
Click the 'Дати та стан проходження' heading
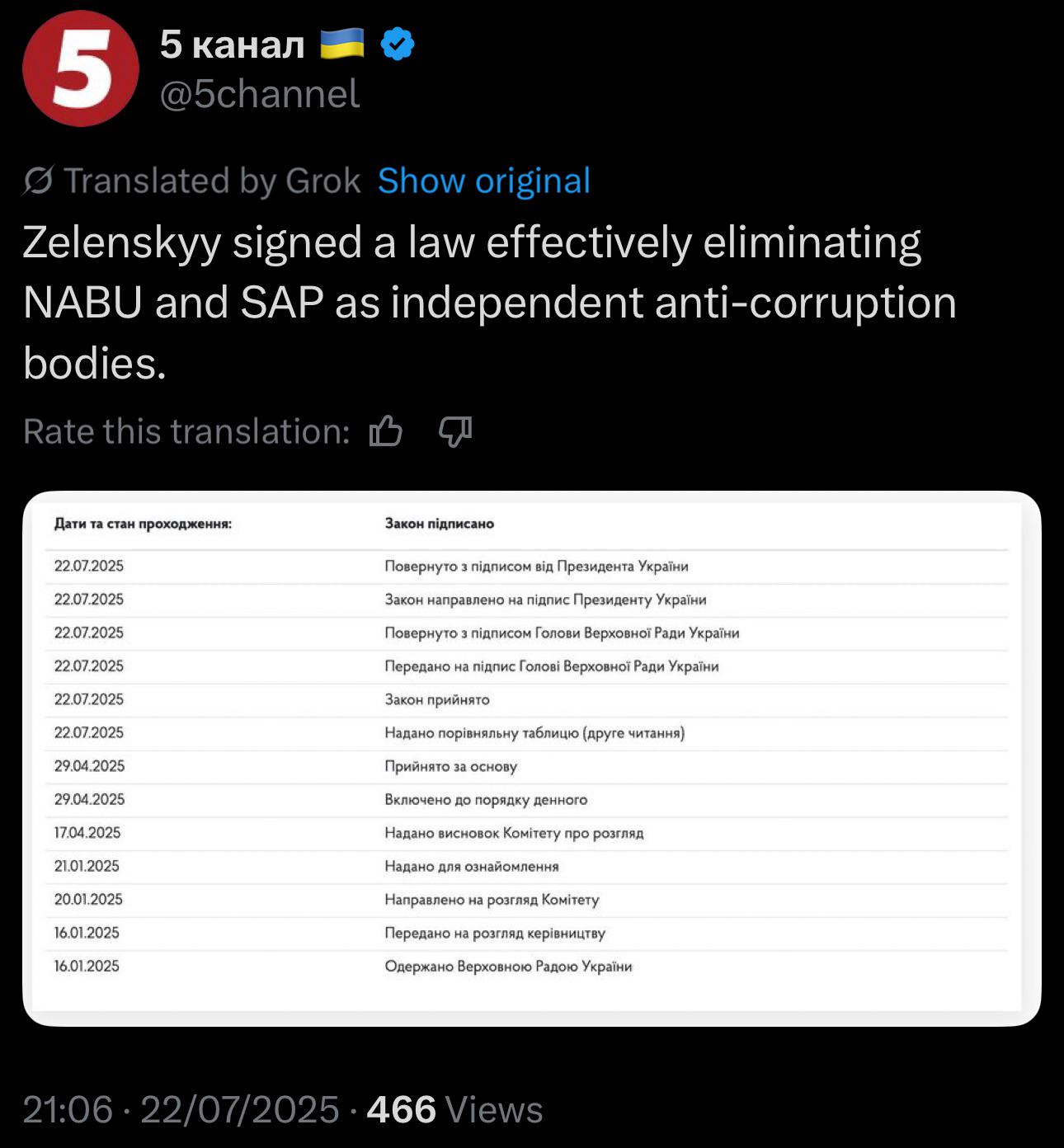(x=143, y=524)
